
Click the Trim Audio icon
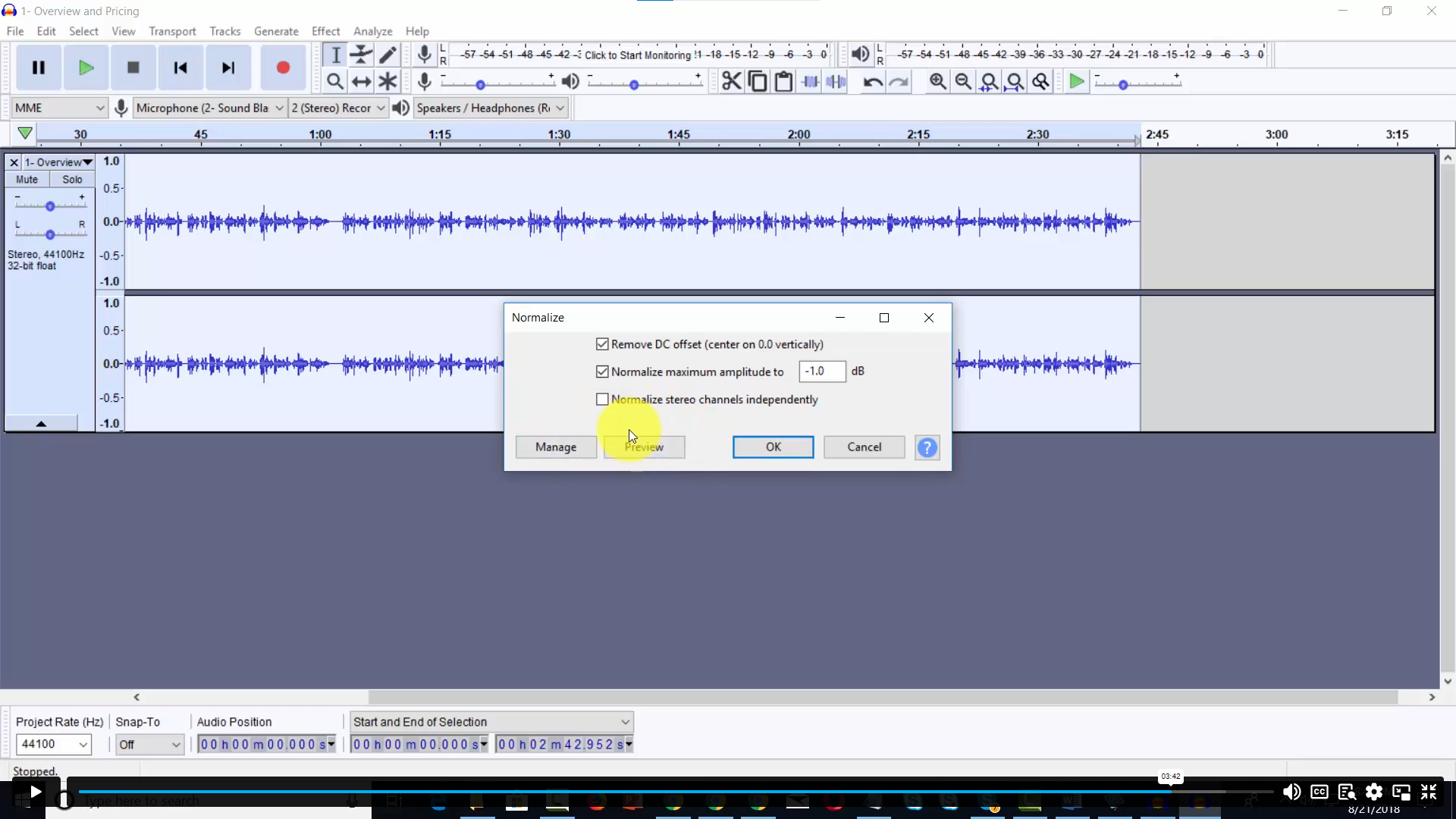pos(810,81)
